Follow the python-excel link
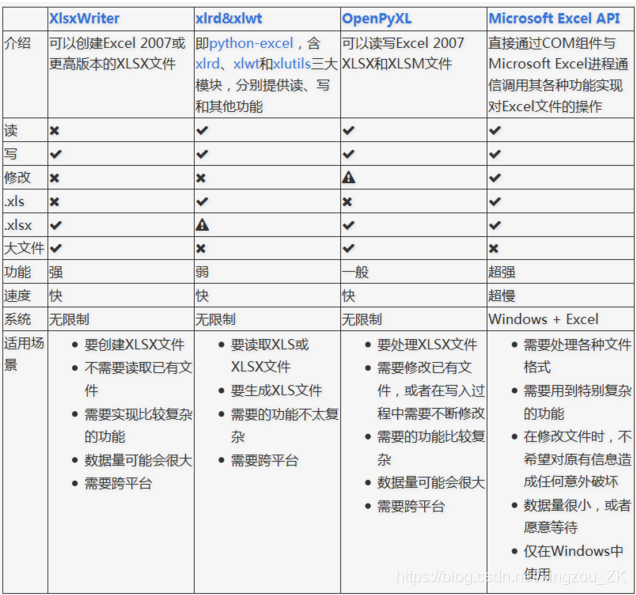This screenshot has height=595, width=636. coord(251,43)
